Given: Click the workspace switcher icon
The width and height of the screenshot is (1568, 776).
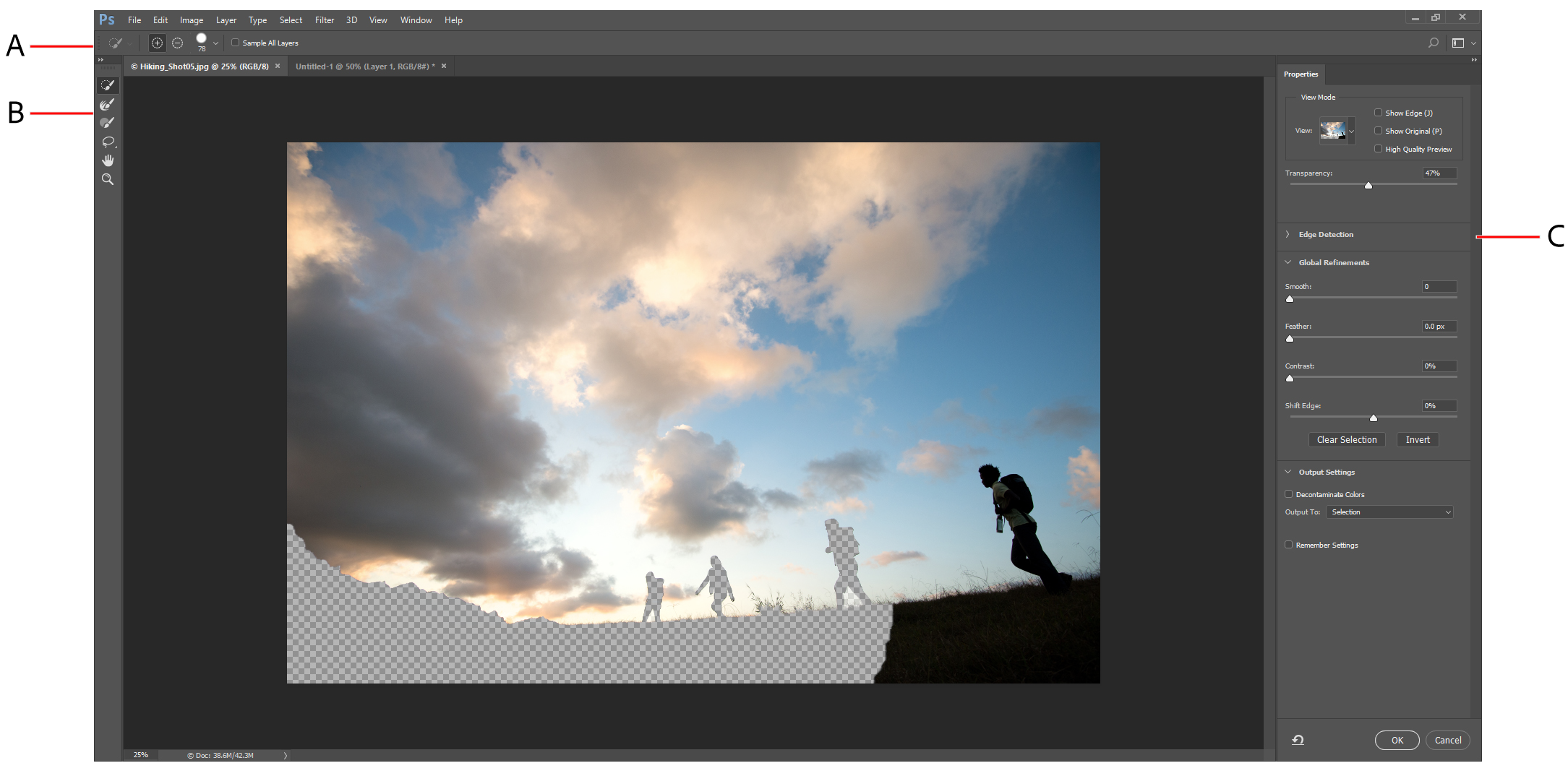Looking at the screenshot, I should coord(1458,43).
